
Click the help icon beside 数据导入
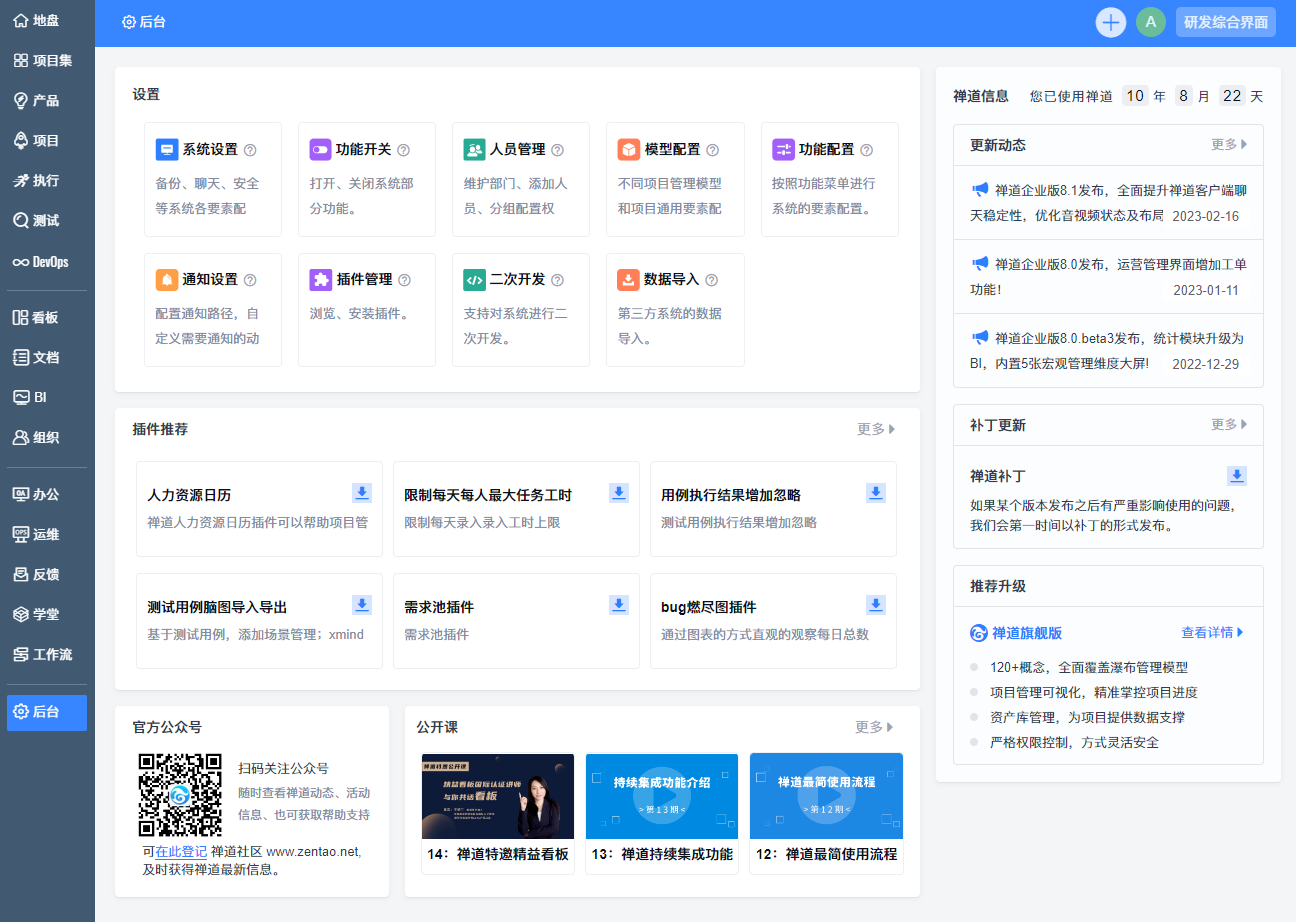[711, 280]
